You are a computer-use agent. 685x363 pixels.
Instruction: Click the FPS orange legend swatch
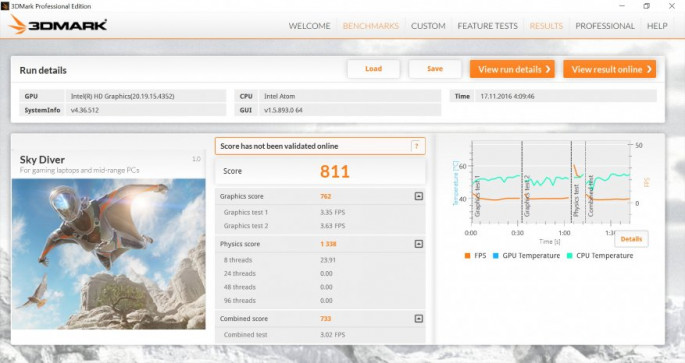tap(467, 256)
